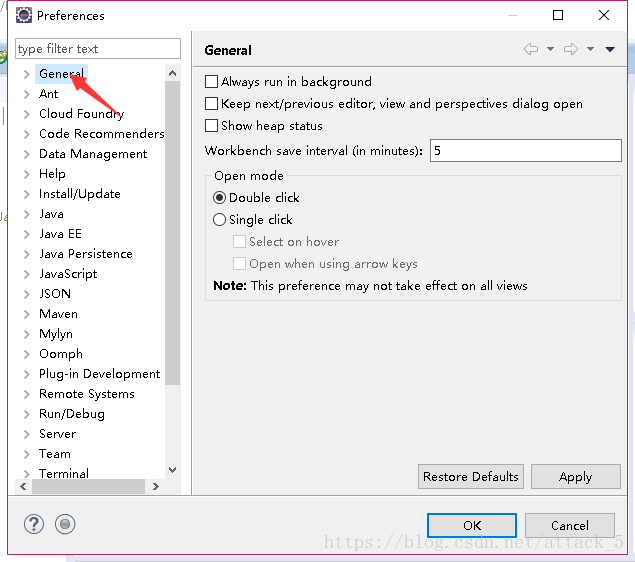Select Remote Systems category
Screen dimensions: 635x562
tap(87, 394)
